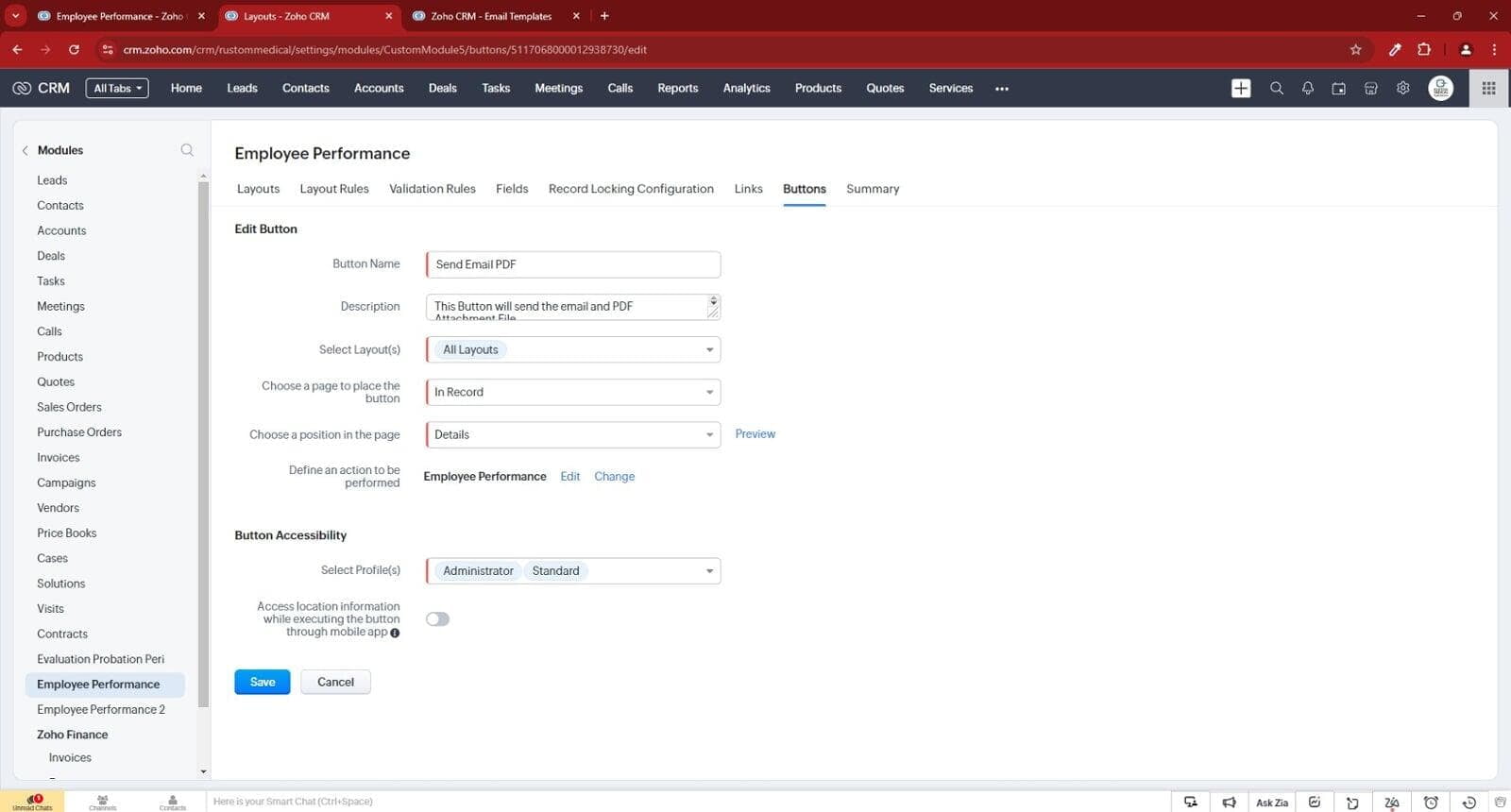Open Record Locking Configuration tab
Viewport: 1511px width, 812px height.
(x=631, y=189)
